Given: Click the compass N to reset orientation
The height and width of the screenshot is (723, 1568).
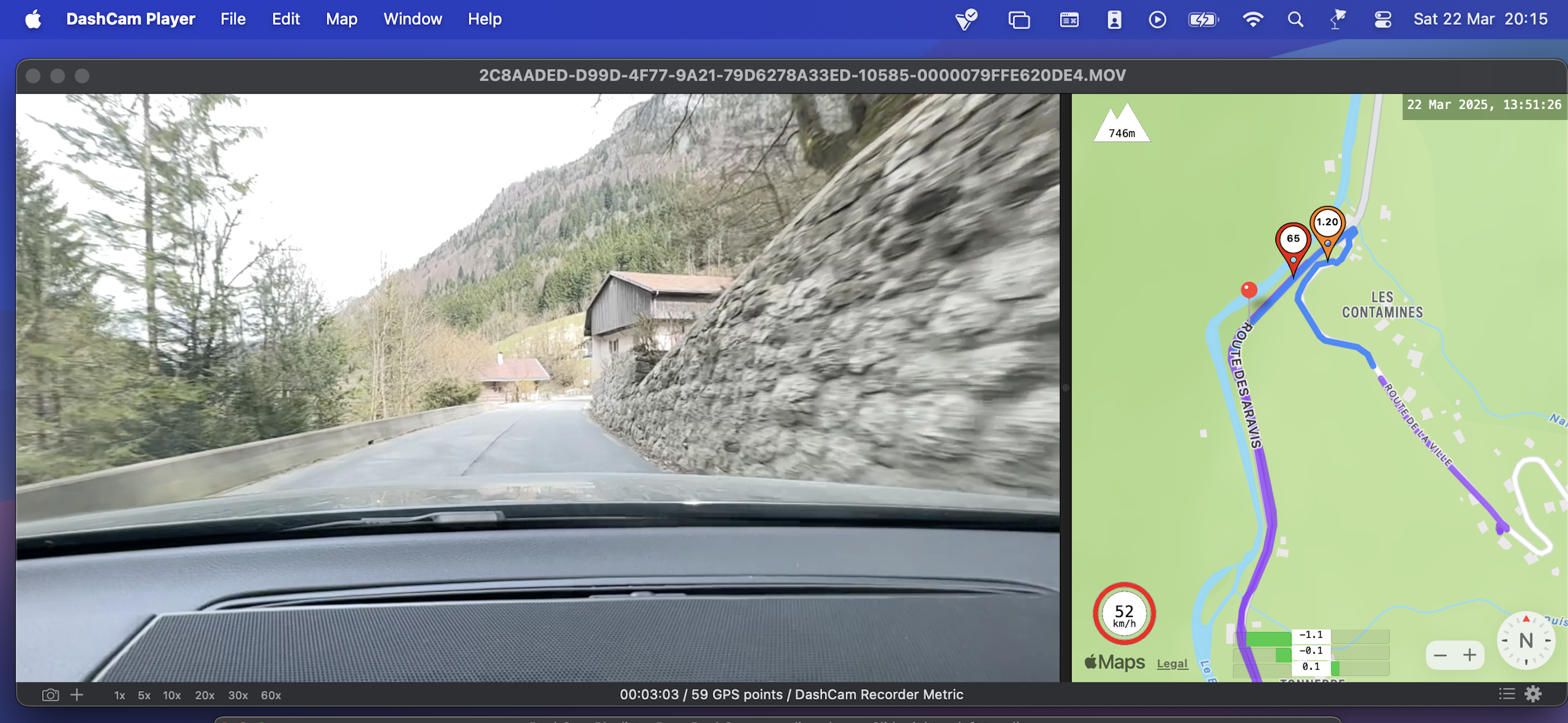Looking at the screenshot, I should click(1525, 640).
